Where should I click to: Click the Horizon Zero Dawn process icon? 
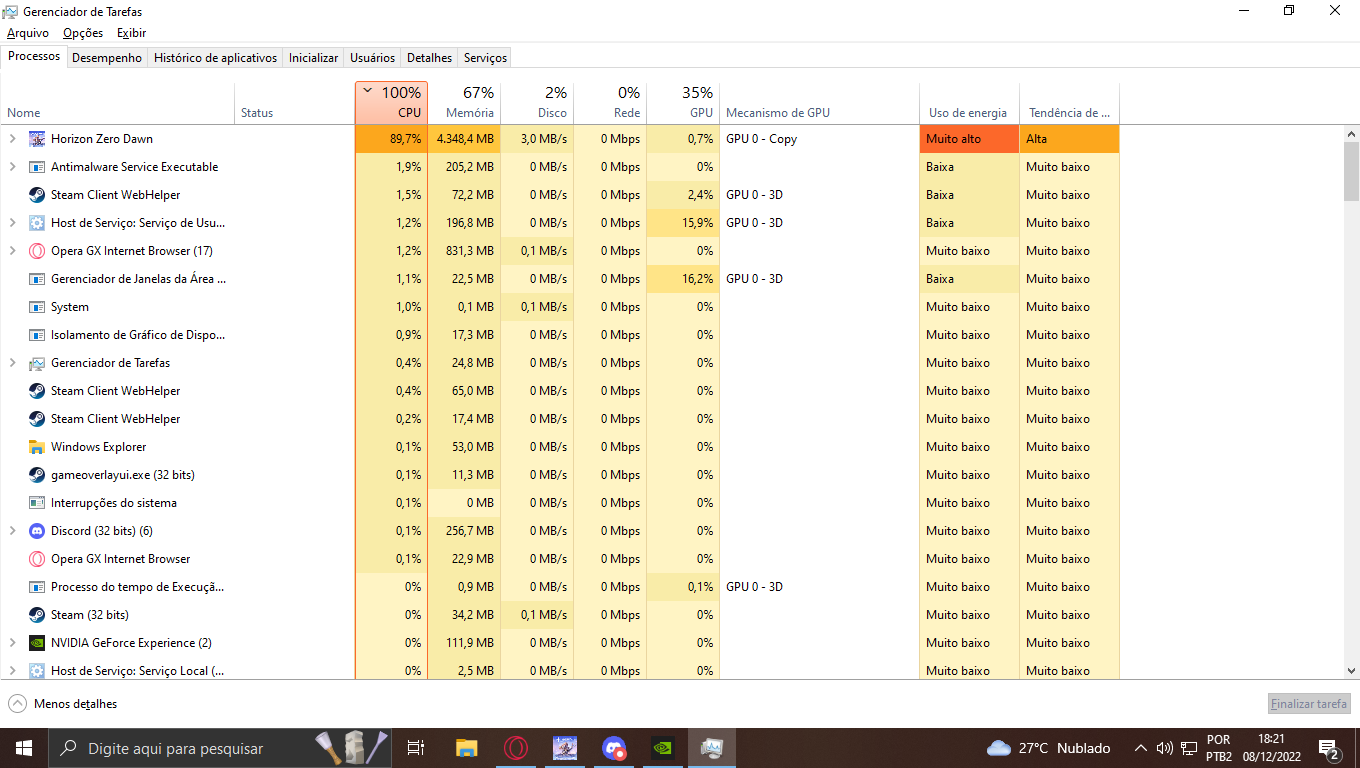pyautogui.click(x=37, y=139)
